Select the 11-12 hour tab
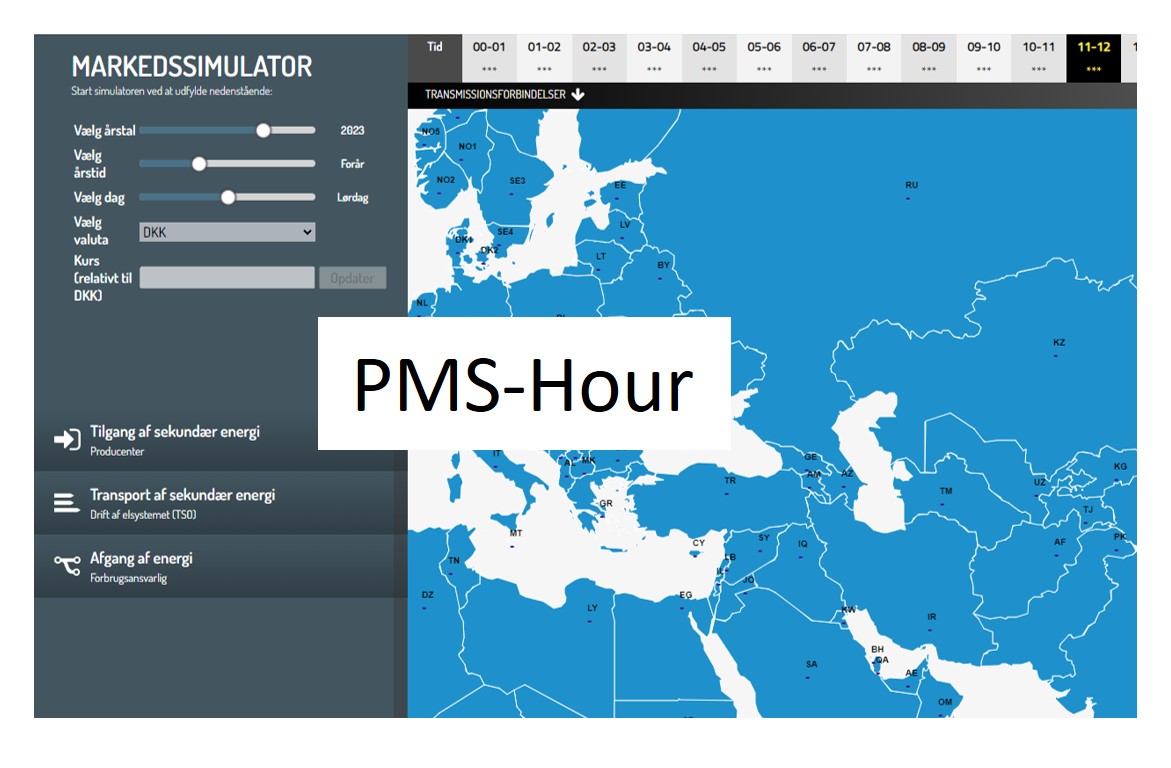 click(1093, 57)
